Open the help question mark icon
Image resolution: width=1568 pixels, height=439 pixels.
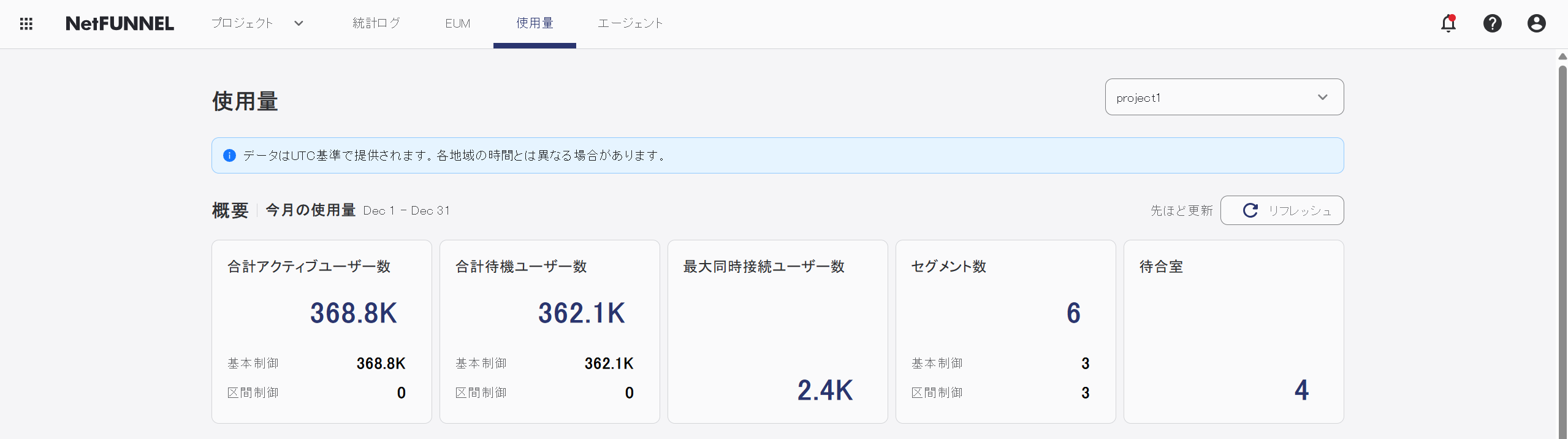coord(1492,24)
